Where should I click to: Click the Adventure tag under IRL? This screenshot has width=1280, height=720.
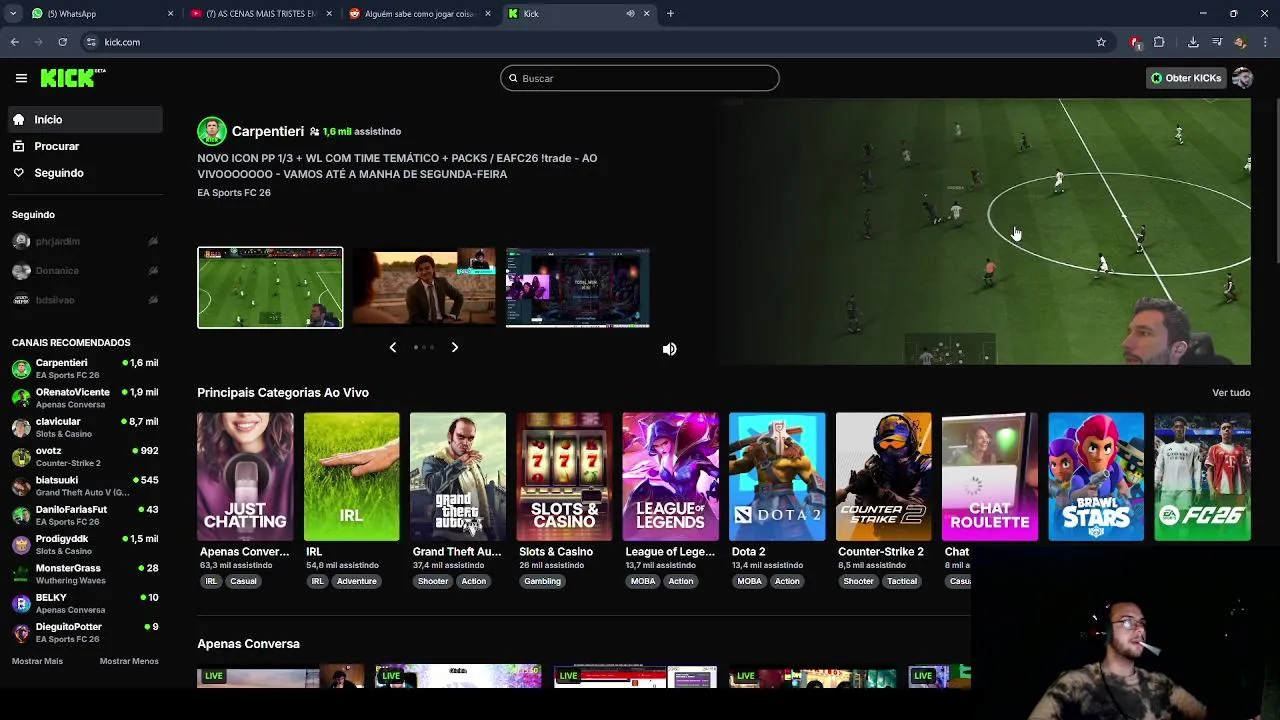356,581
